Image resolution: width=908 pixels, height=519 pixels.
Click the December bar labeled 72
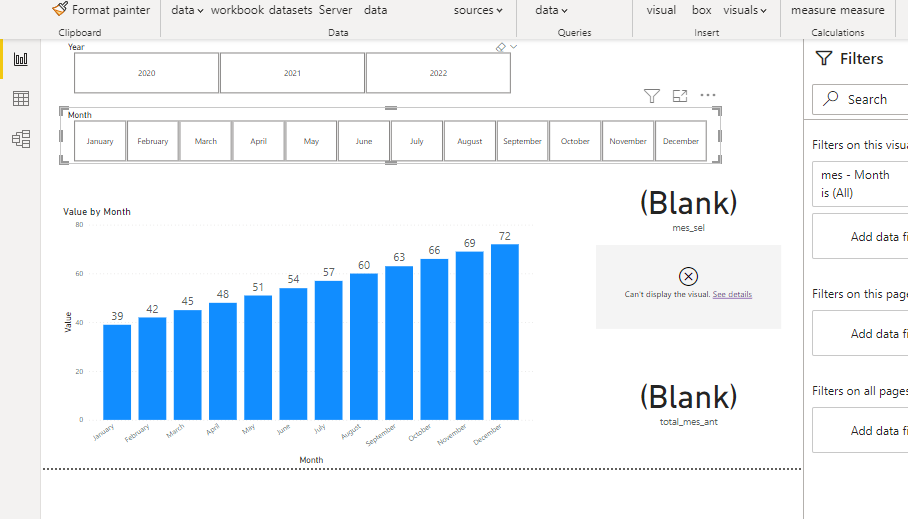tap(504, 332)
